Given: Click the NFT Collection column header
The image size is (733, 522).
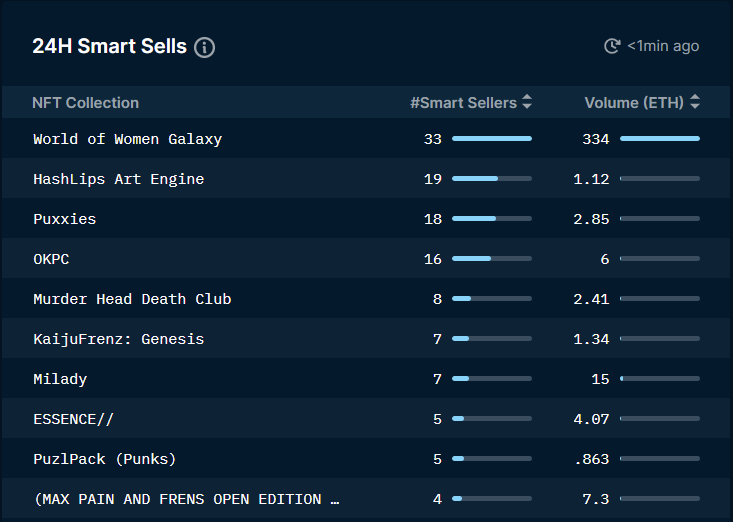Looking at the screenshot, I should (86, 103).
